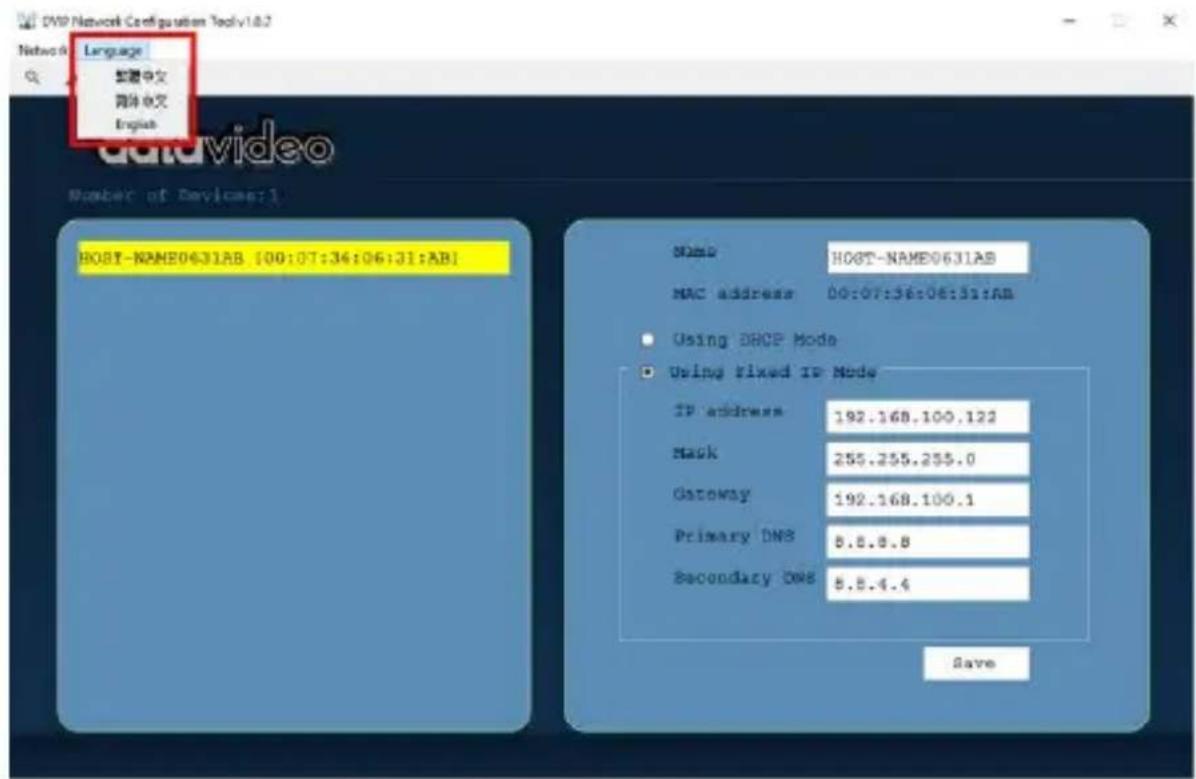Viewport: 1196px width, 779px height.
Task: Close the configuration tool window
Action: (1169, 21)
